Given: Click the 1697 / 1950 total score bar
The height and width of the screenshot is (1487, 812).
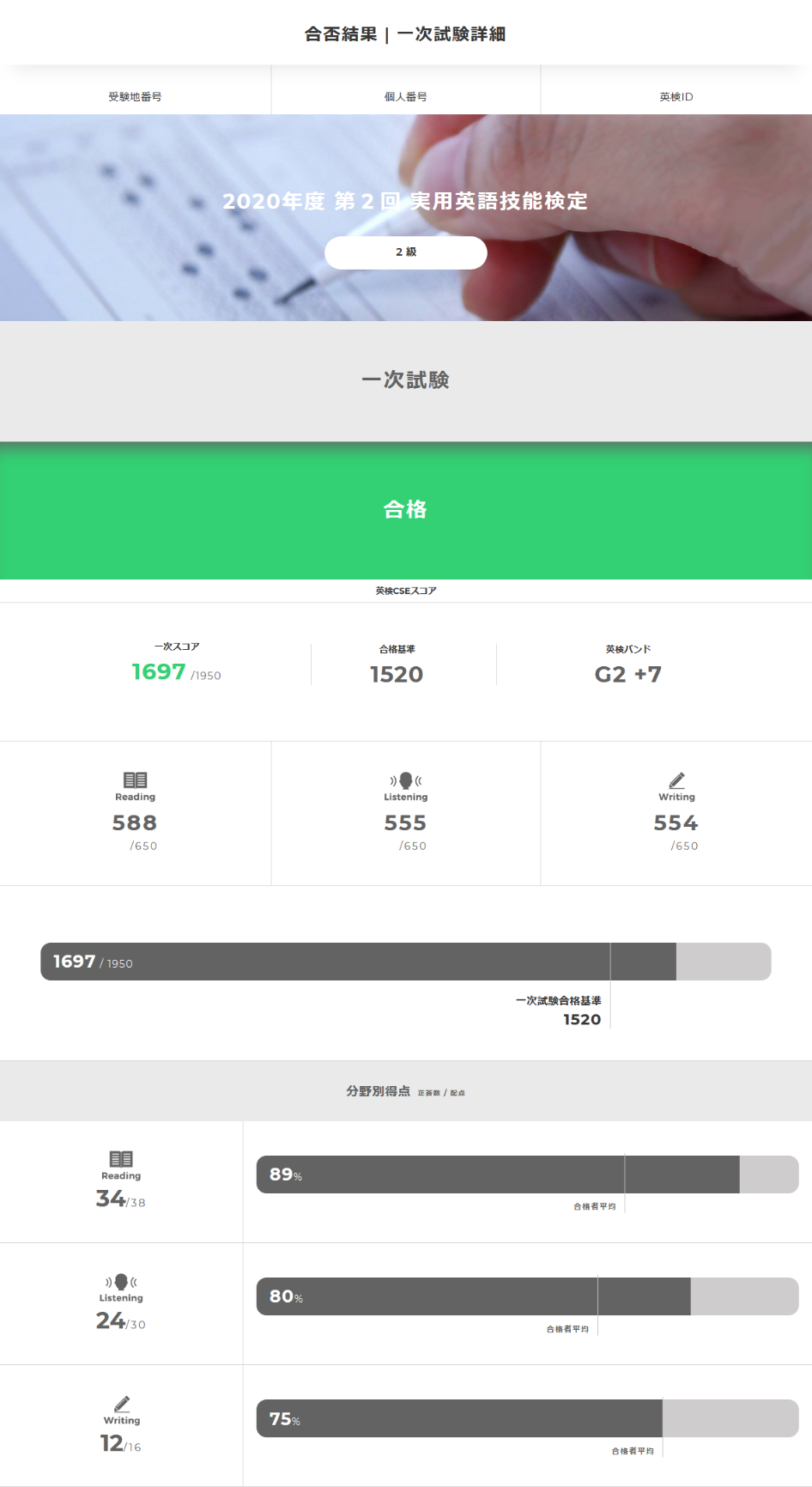Looking at the screenshot, I should point(405,962).
